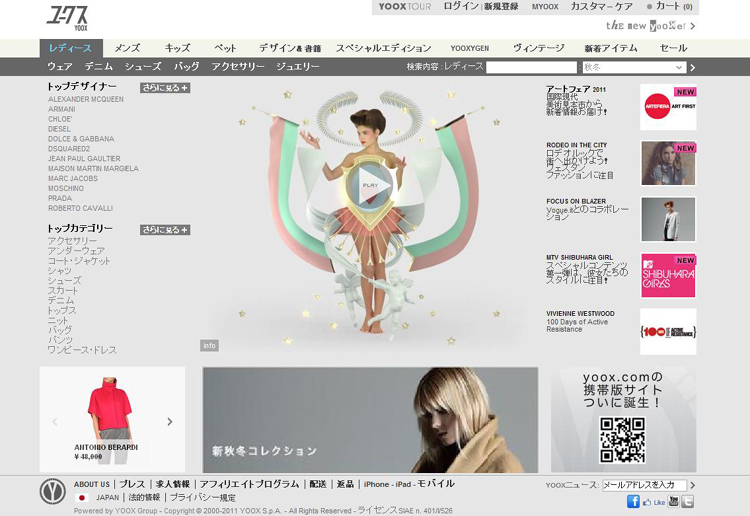Click the Japan flag icon
This screenshot has width=750, height=516.
point(82,497)
